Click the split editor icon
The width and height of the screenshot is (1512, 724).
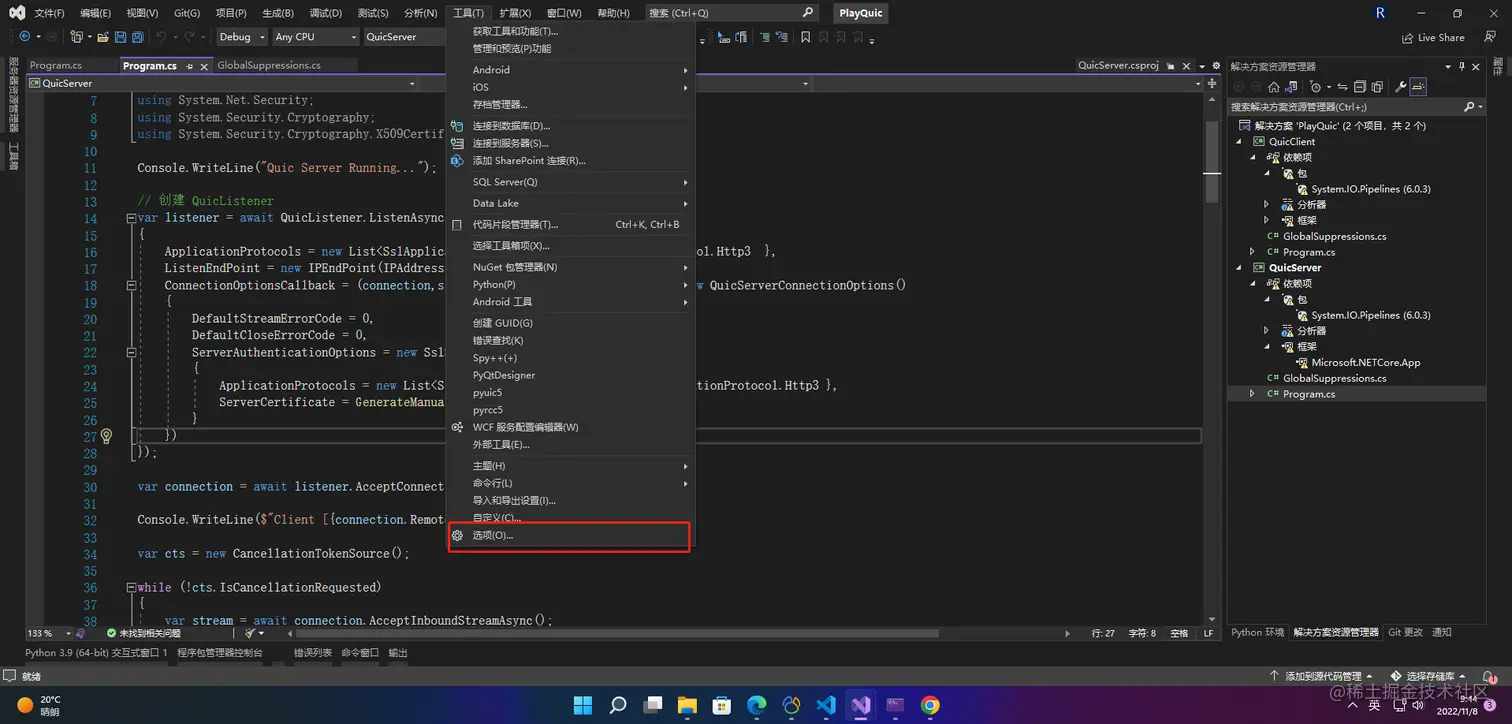(1211, 84)
